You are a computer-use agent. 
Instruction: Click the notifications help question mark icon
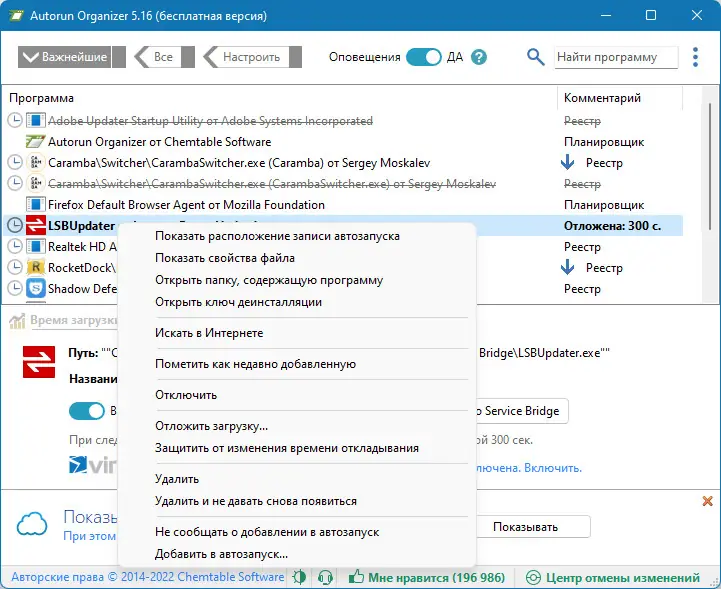coord(479,57)
